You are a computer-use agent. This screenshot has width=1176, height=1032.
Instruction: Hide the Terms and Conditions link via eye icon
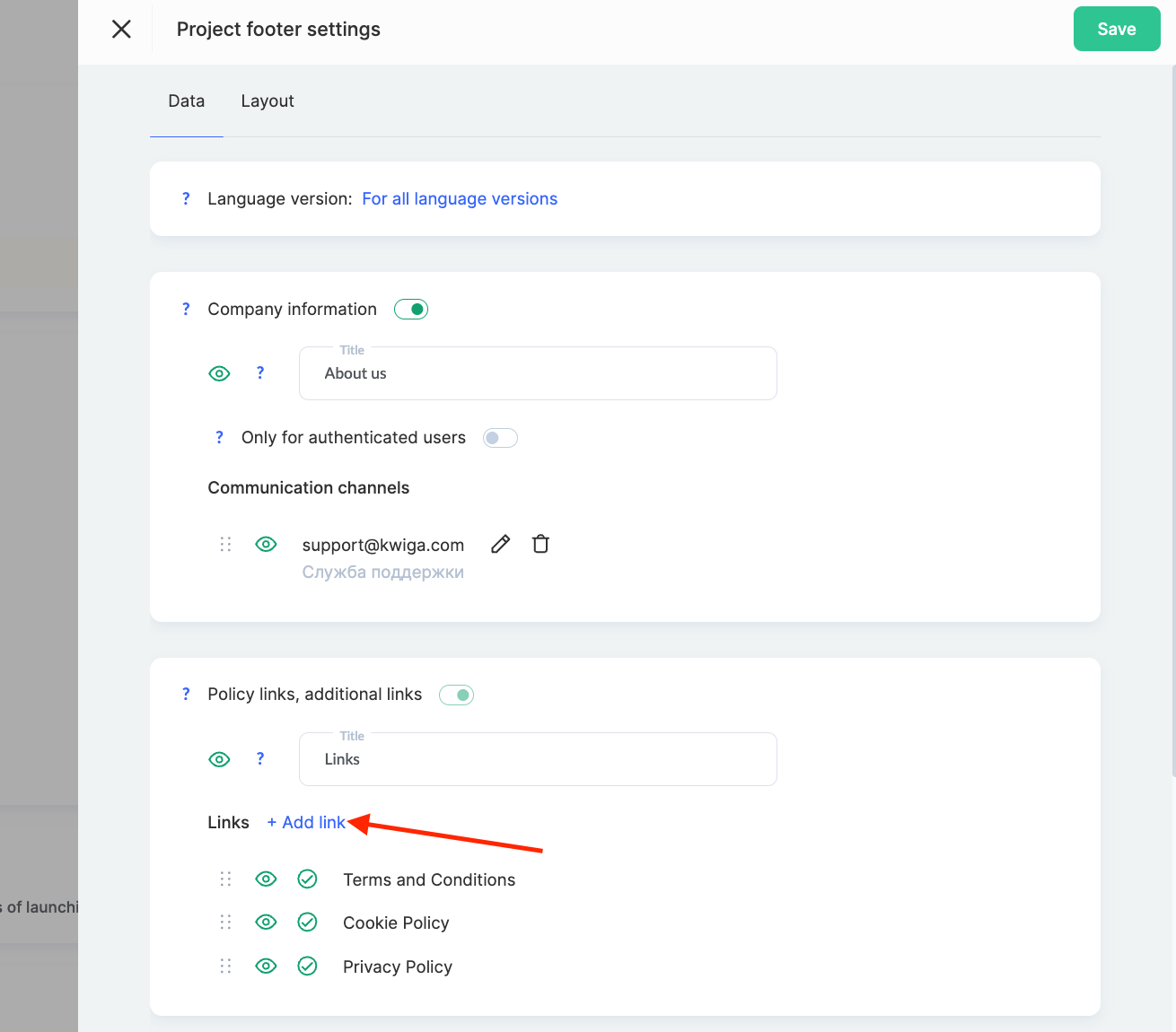pos(266,879)
